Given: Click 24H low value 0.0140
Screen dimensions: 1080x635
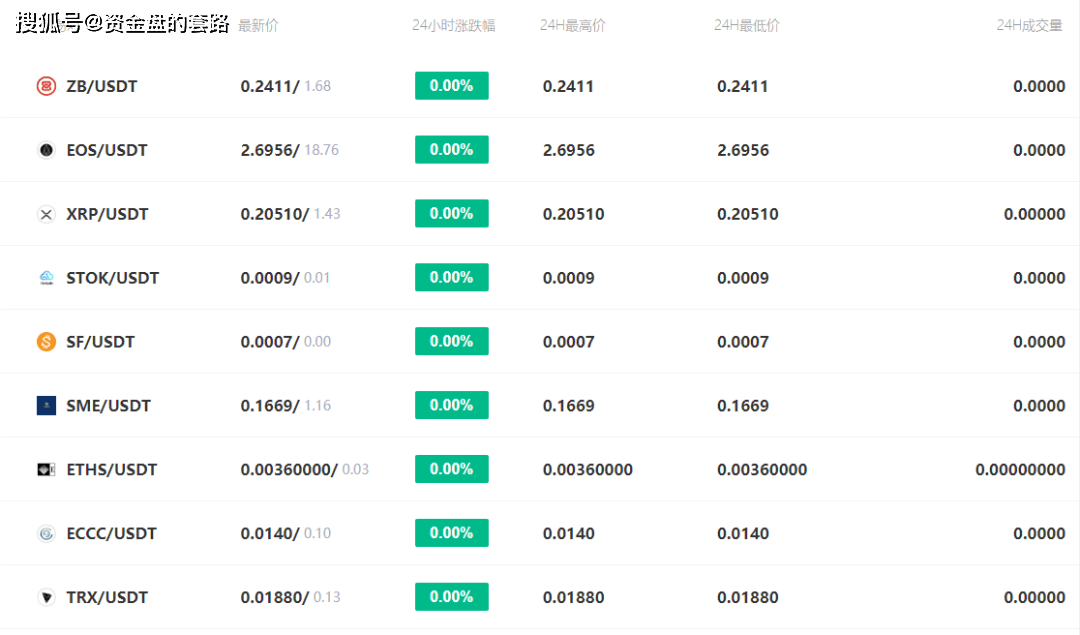Looking at the screenshot, I should (x=742, y=534).
